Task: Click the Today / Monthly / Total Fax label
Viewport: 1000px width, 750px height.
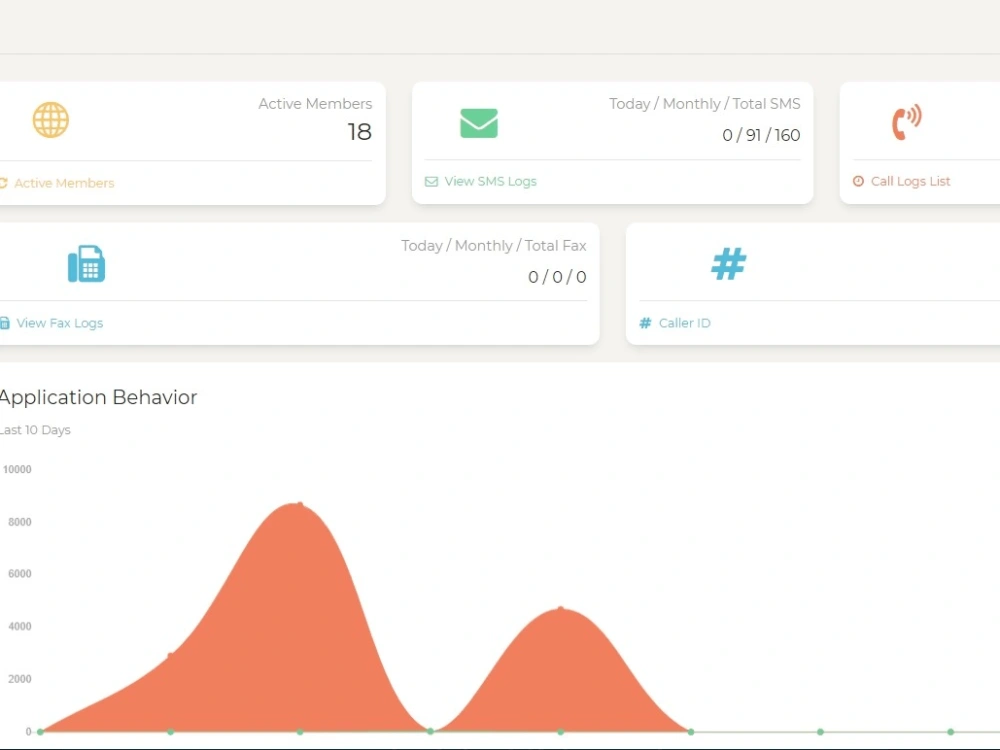Action: pyautogui.click(x=494, y=246)
